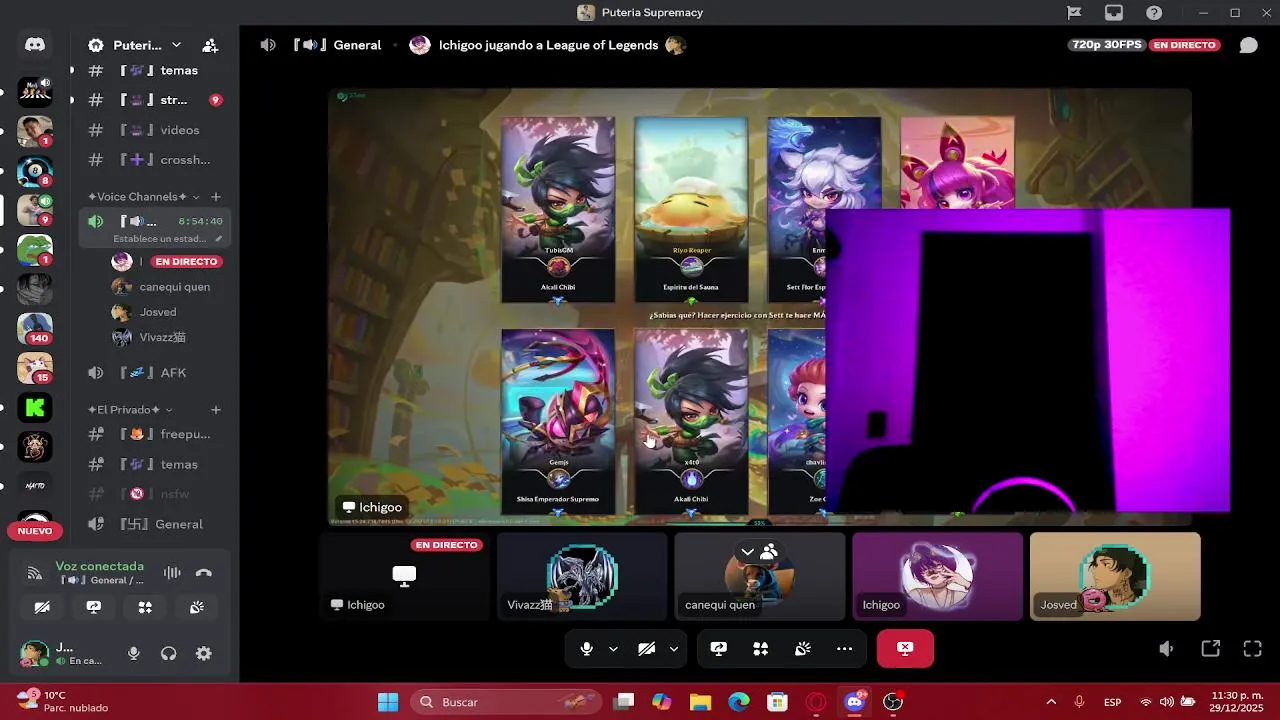1280x720 pixels.
Task: Collapse participant tiles chevron
Action: pyautogui.click(x=747, y=552)
